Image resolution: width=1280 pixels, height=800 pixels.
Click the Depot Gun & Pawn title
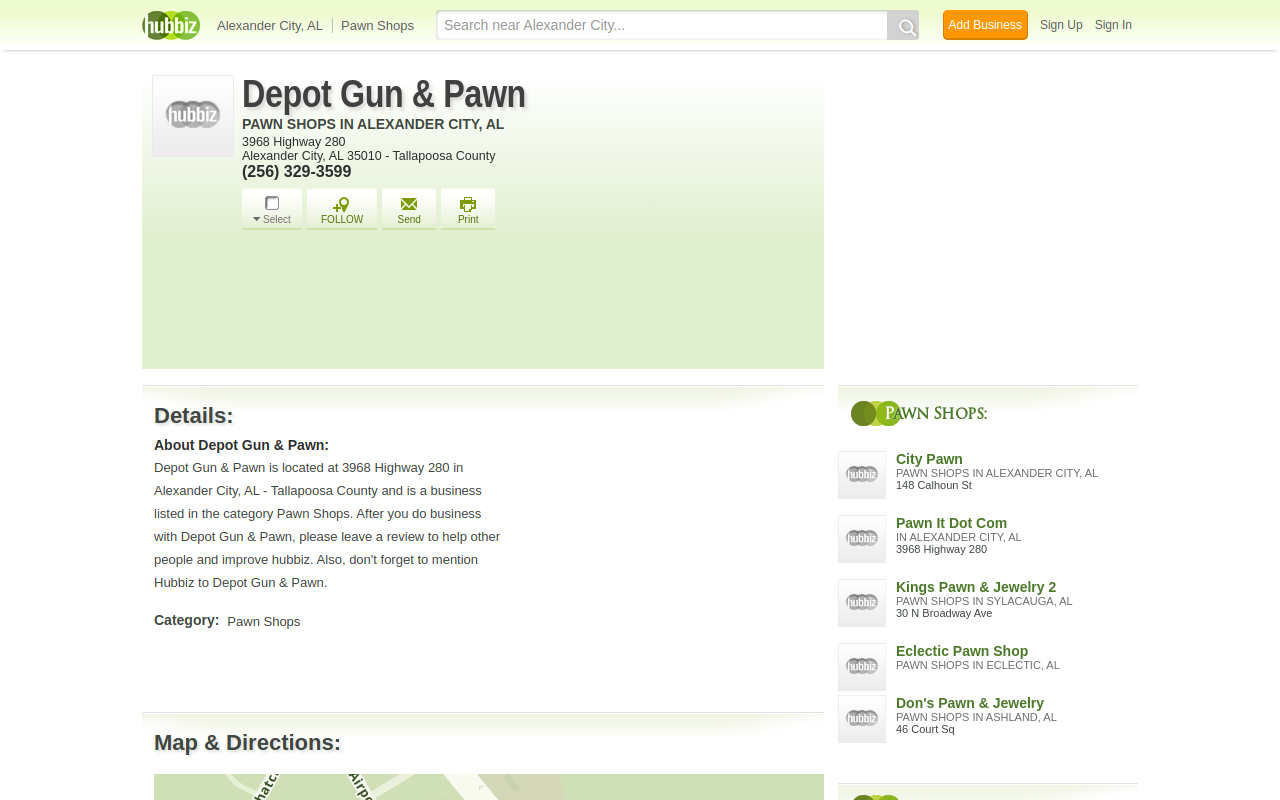tap(384, 94)
